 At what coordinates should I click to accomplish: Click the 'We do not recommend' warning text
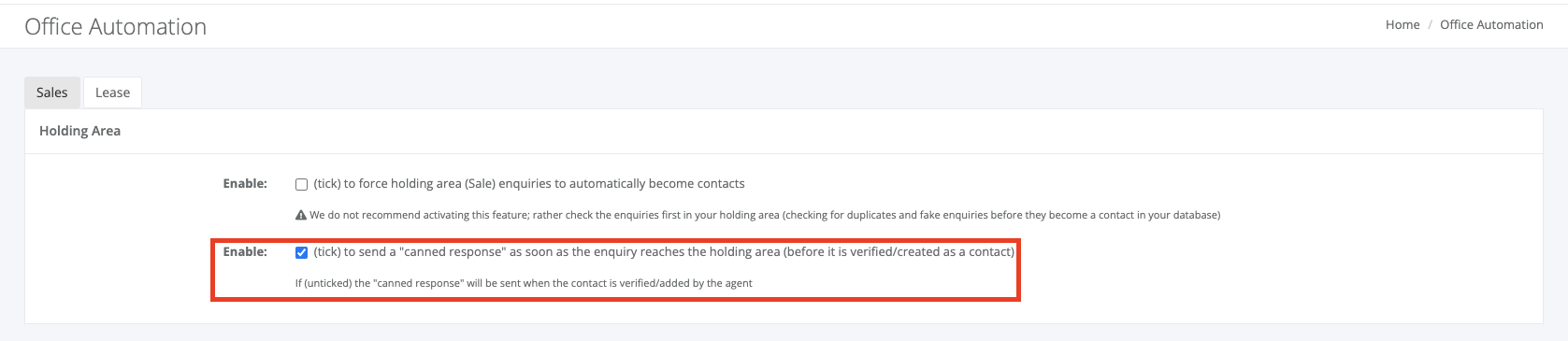tap(765, 215)
